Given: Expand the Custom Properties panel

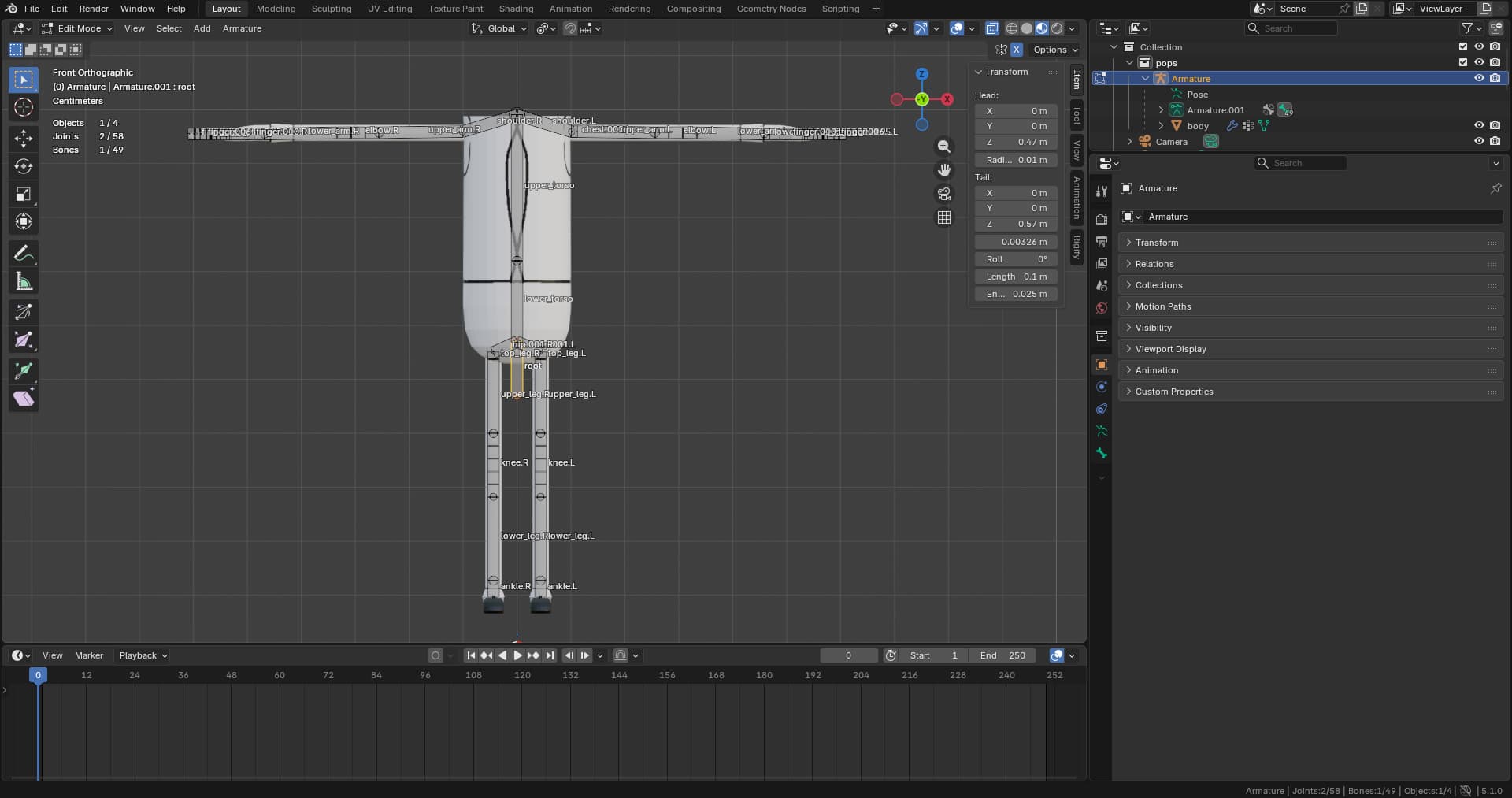Looking at the screenshot, I should [1310, 392].
